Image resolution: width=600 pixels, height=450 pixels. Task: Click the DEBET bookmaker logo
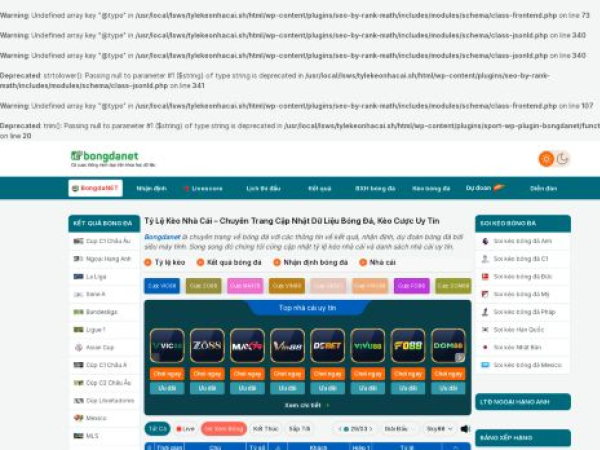(x=327, y=346)
